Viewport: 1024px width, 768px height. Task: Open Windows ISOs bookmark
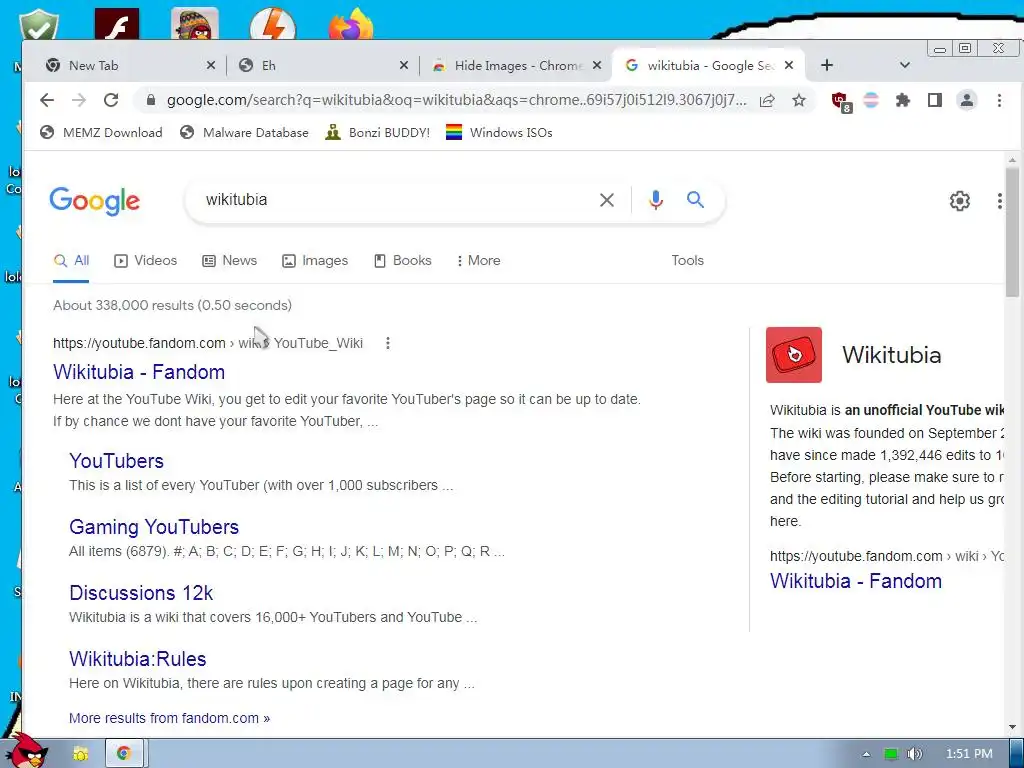coord(500,133)
